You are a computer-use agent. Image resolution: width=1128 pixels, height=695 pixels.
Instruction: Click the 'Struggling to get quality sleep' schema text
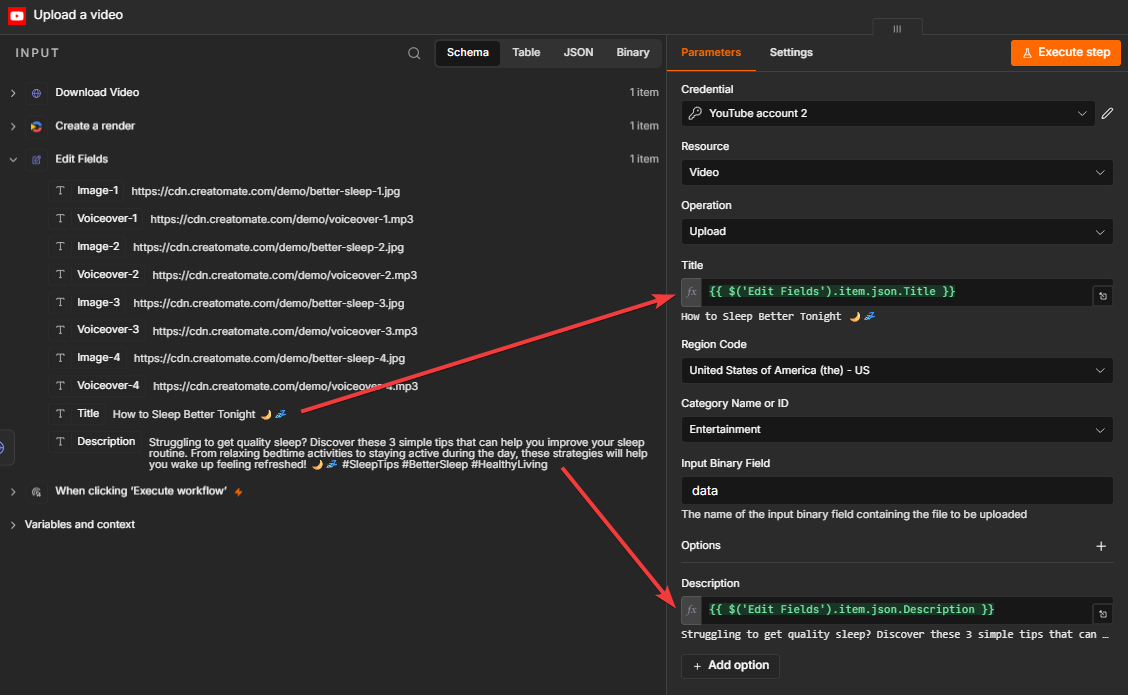tap(398, 453)
